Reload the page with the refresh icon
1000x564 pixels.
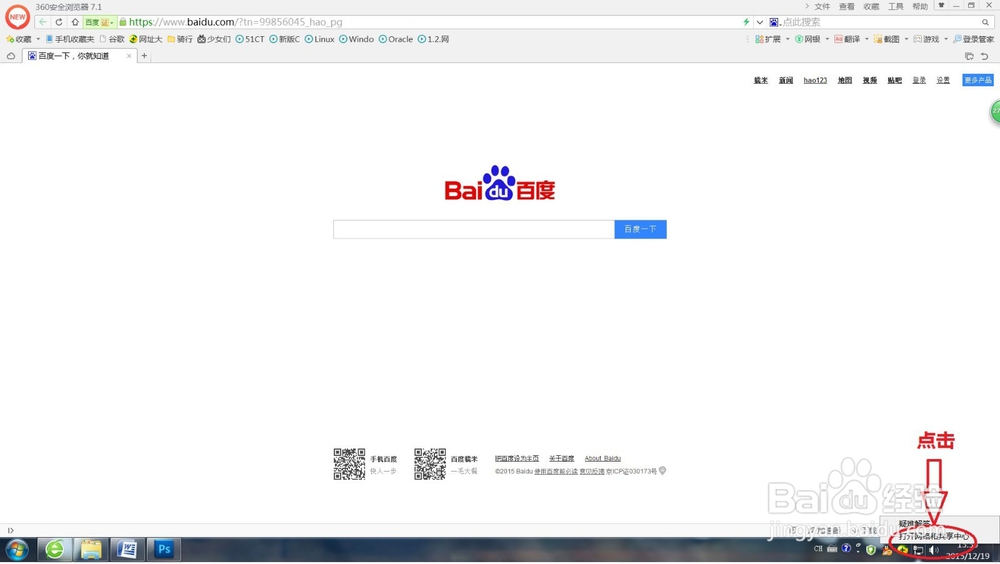click(x=59, y=22)
